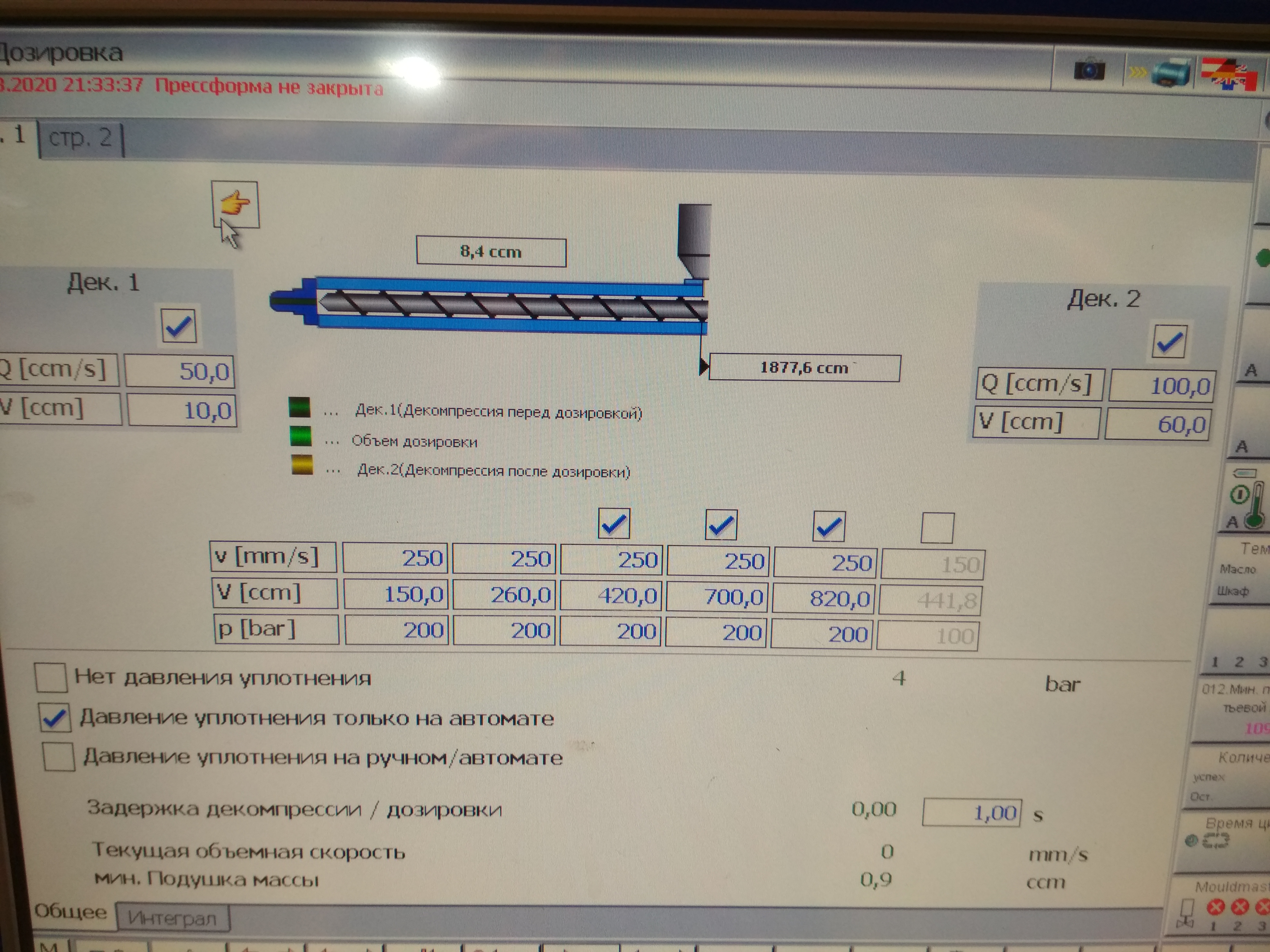Screen dimensions: 1270x952
Task: Click the Дек. 1 Q value field 50,0
Action: click(180, 371)
